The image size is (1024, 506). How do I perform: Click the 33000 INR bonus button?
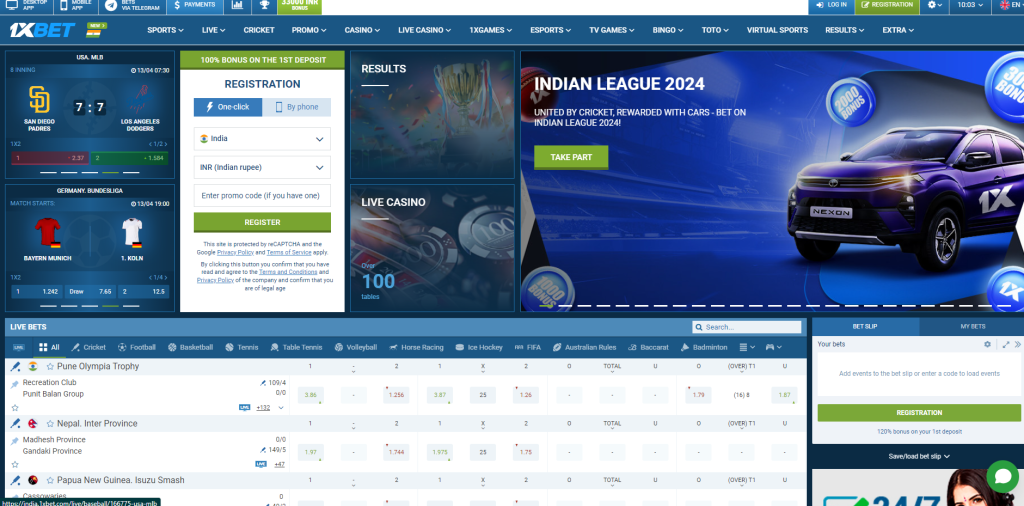click(x=299, y=5)
